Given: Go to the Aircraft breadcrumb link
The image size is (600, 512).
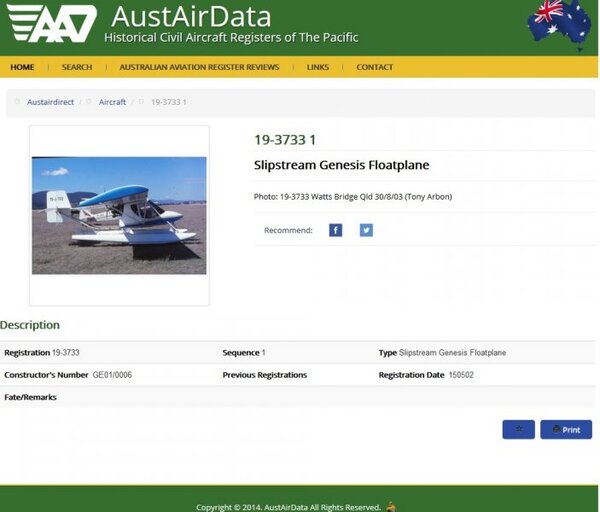Looking at the screenshot, I should pos(112,102).
